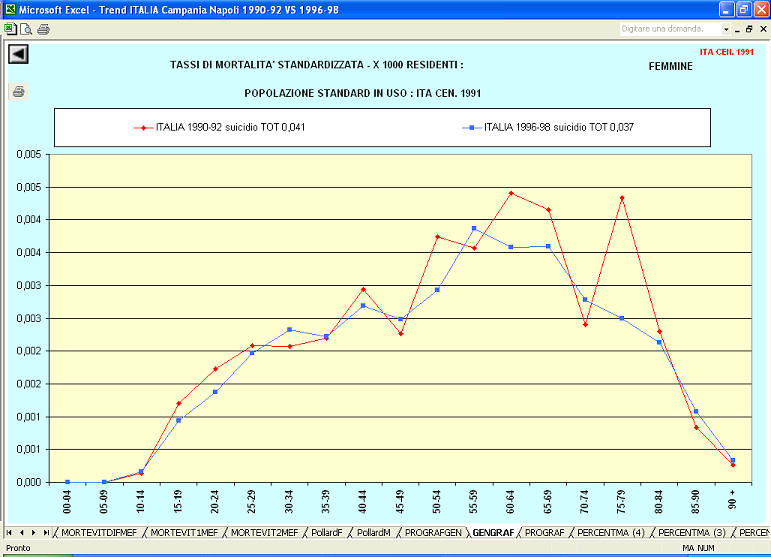
Task: Click the printer icon beside the chart
Action: click(x=19, y=91)
